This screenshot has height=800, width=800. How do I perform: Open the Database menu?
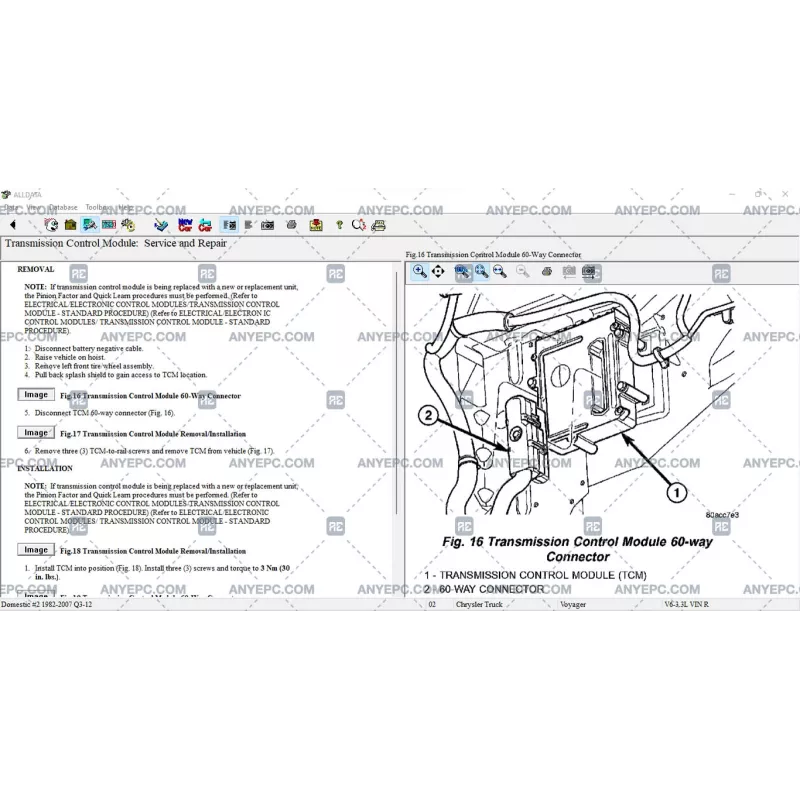[x=62, y=207]
